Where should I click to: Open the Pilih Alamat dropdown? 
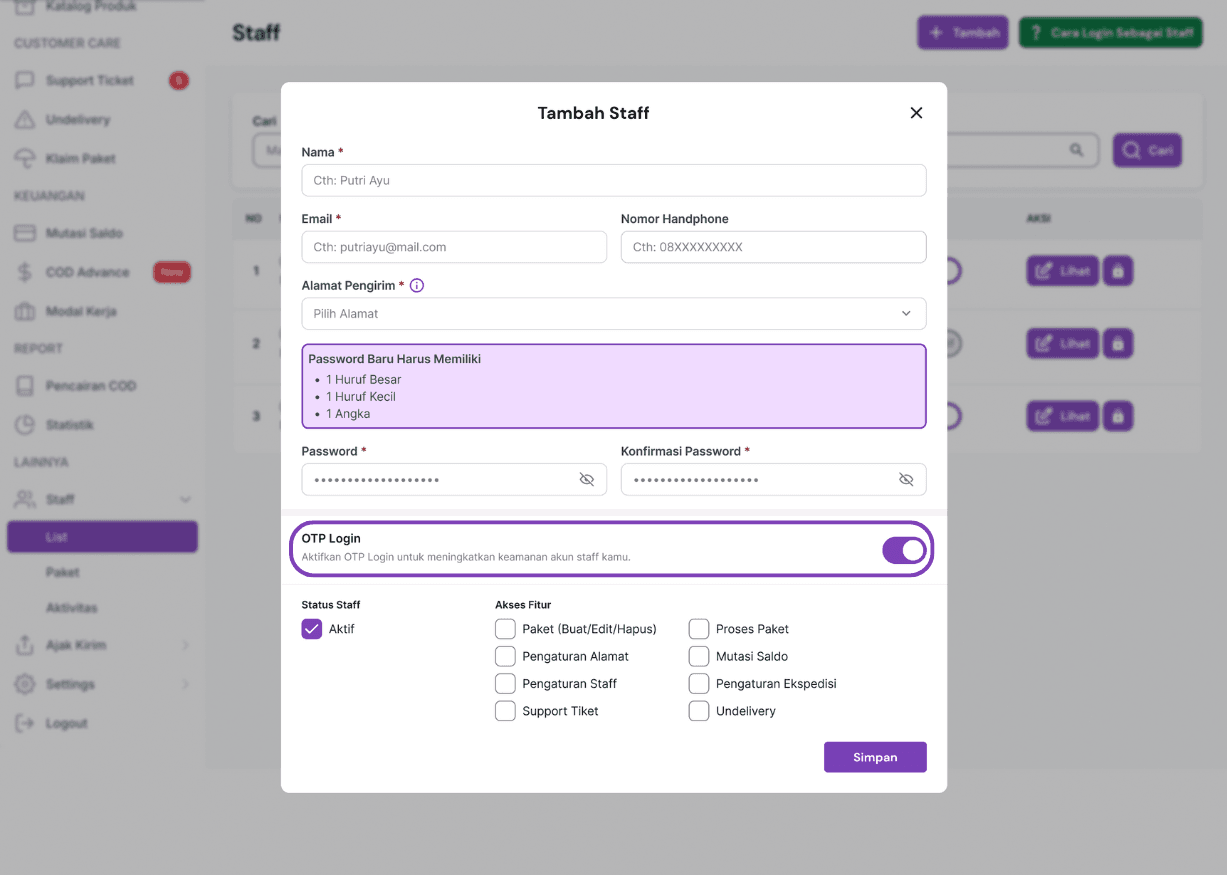pos(613,313)
